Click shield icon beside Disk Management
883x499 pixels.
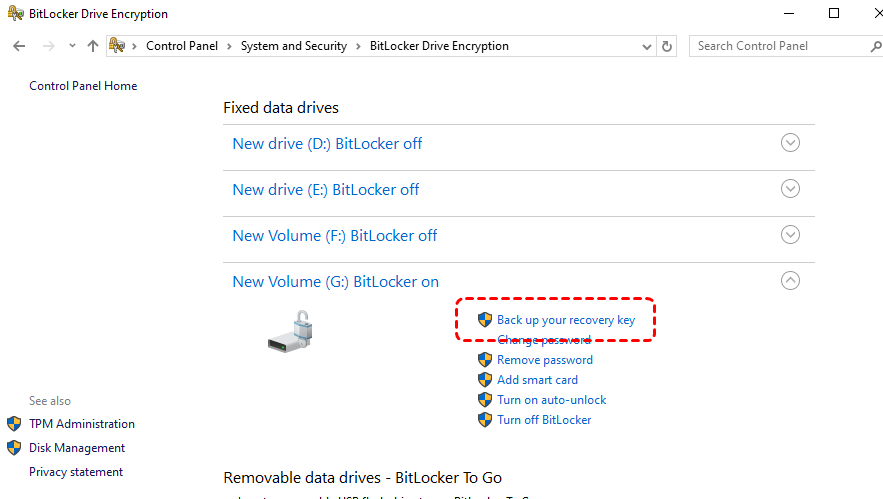click(14, 448)
